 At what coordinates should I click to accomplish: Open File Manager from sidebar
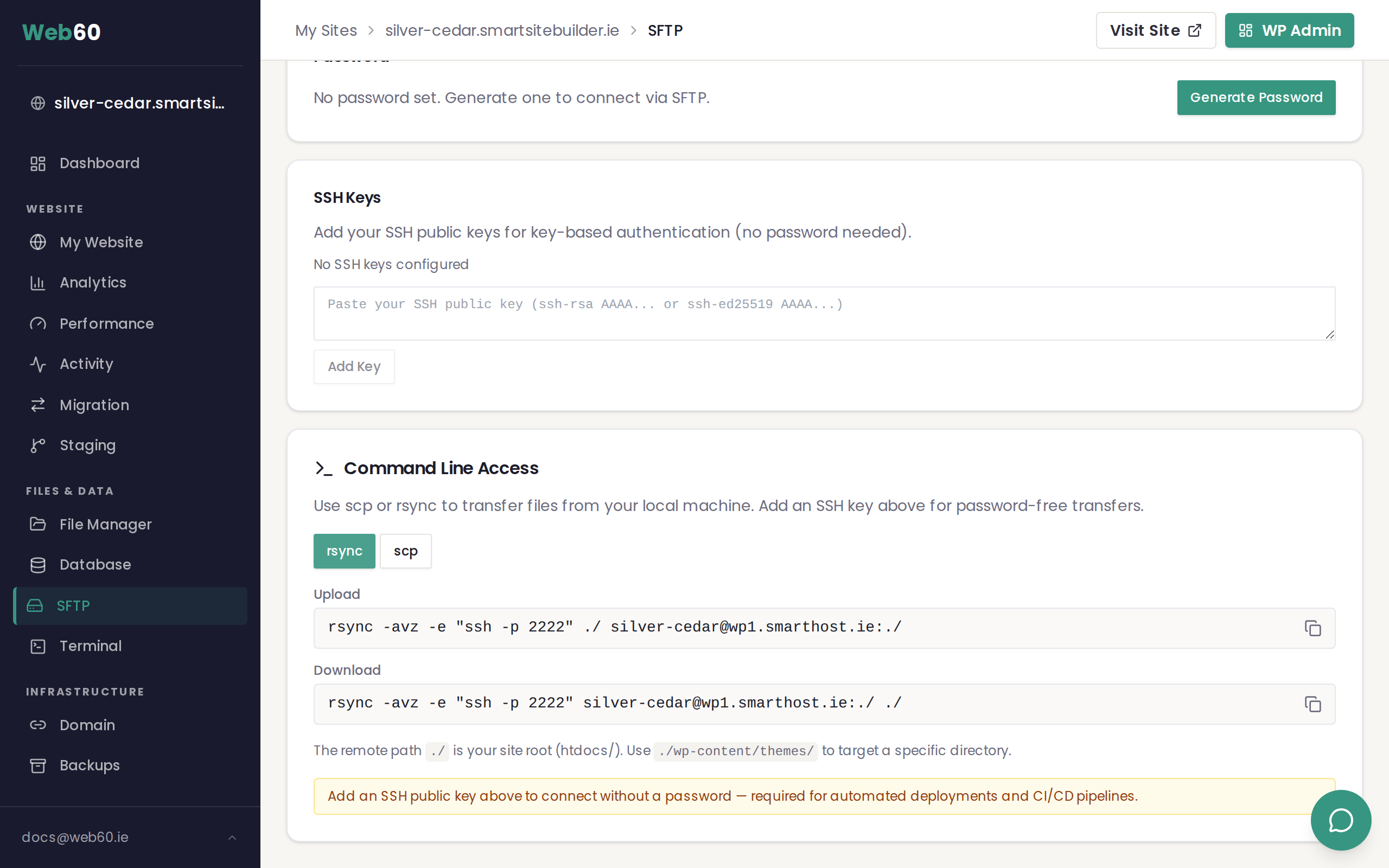click(106, 524)
